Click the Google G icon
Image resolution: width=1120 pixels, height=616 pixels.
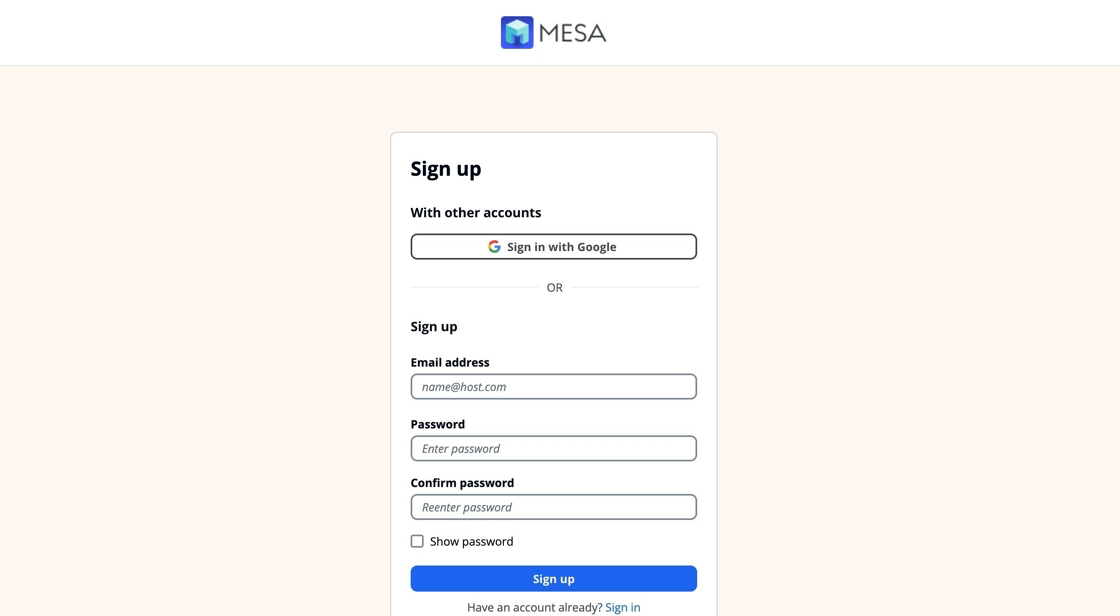[x=494, y=247]
